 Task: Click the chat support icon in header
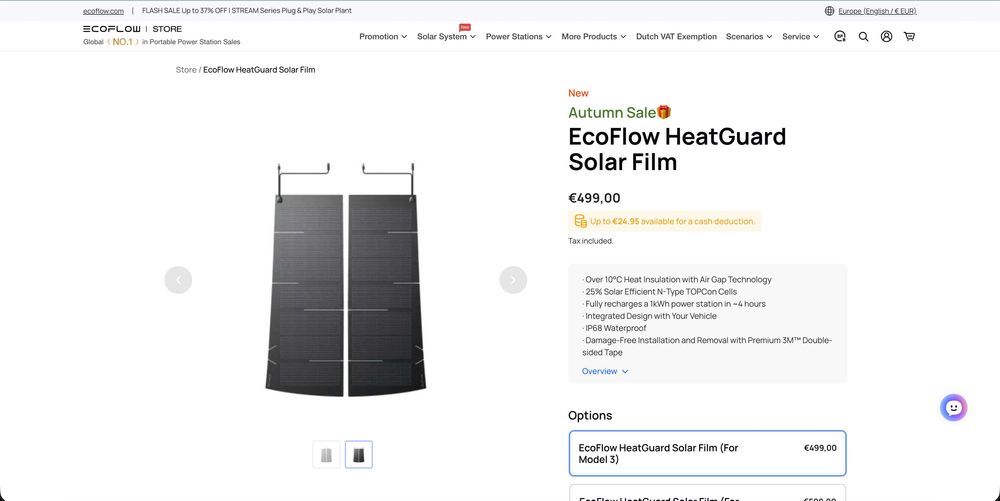[840, 36]
